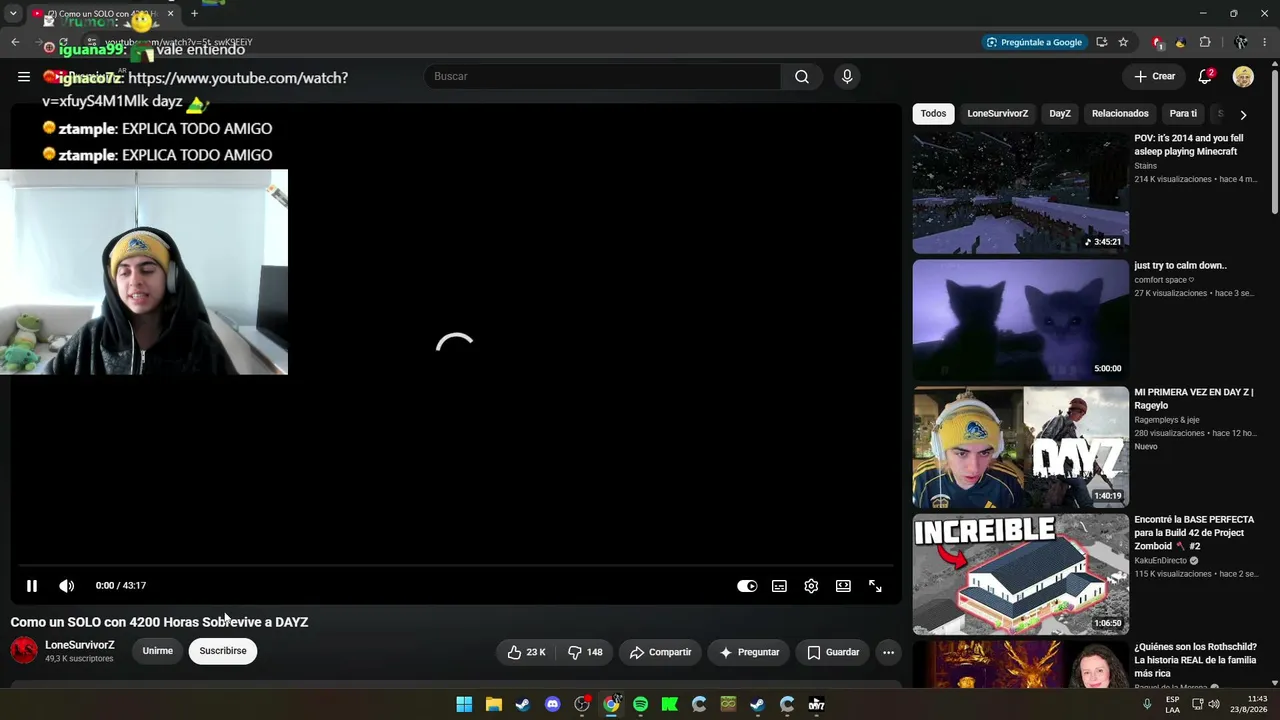
Task: Toggle the autoplay switch
Action: coord(747,586)
